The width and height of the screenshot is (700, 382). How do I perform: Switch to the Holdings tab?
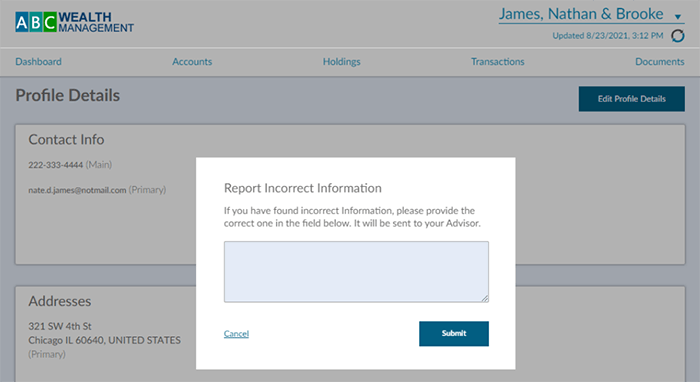point(342,62)
